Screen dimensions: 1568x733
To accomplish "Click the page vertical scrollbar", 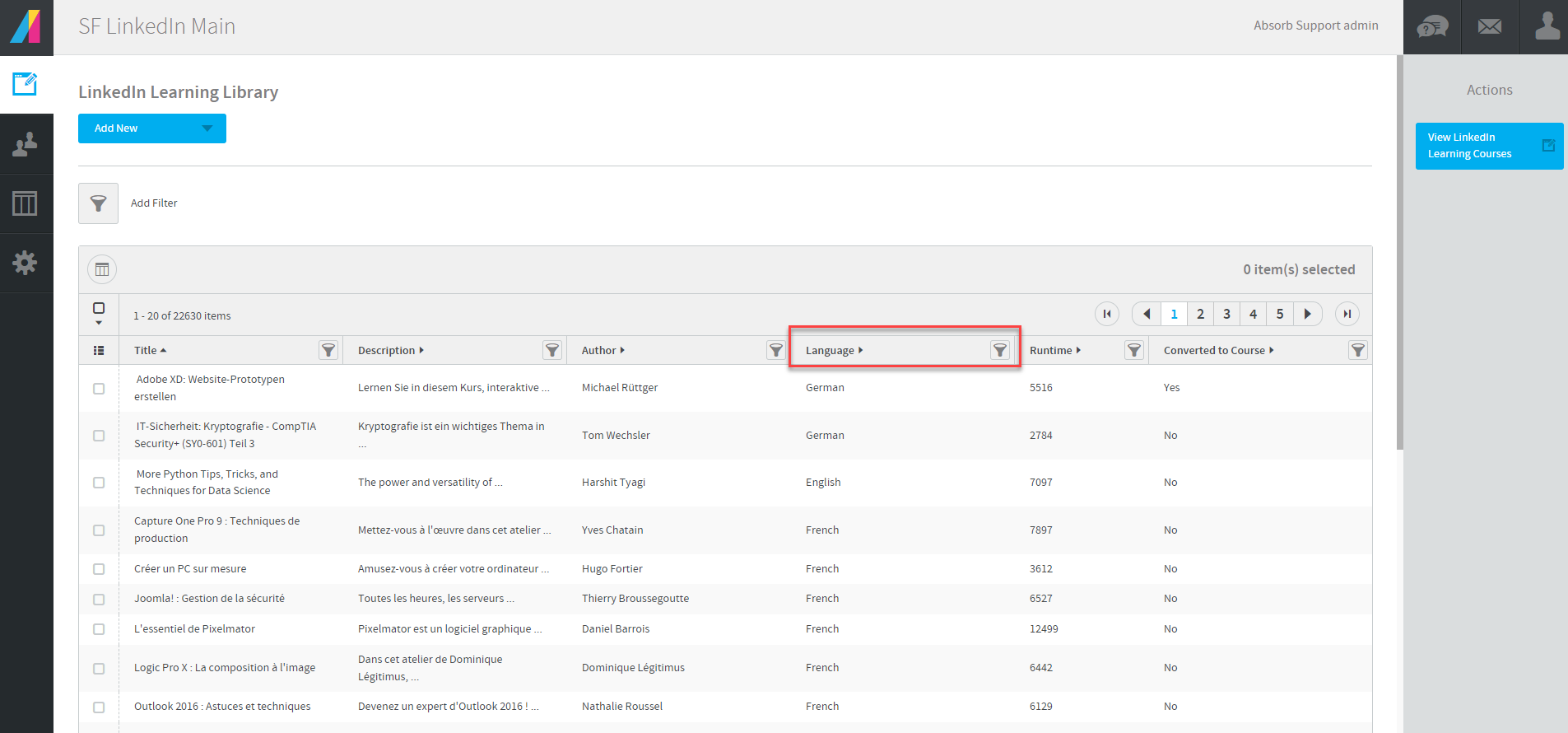I will click(1399, 252).
